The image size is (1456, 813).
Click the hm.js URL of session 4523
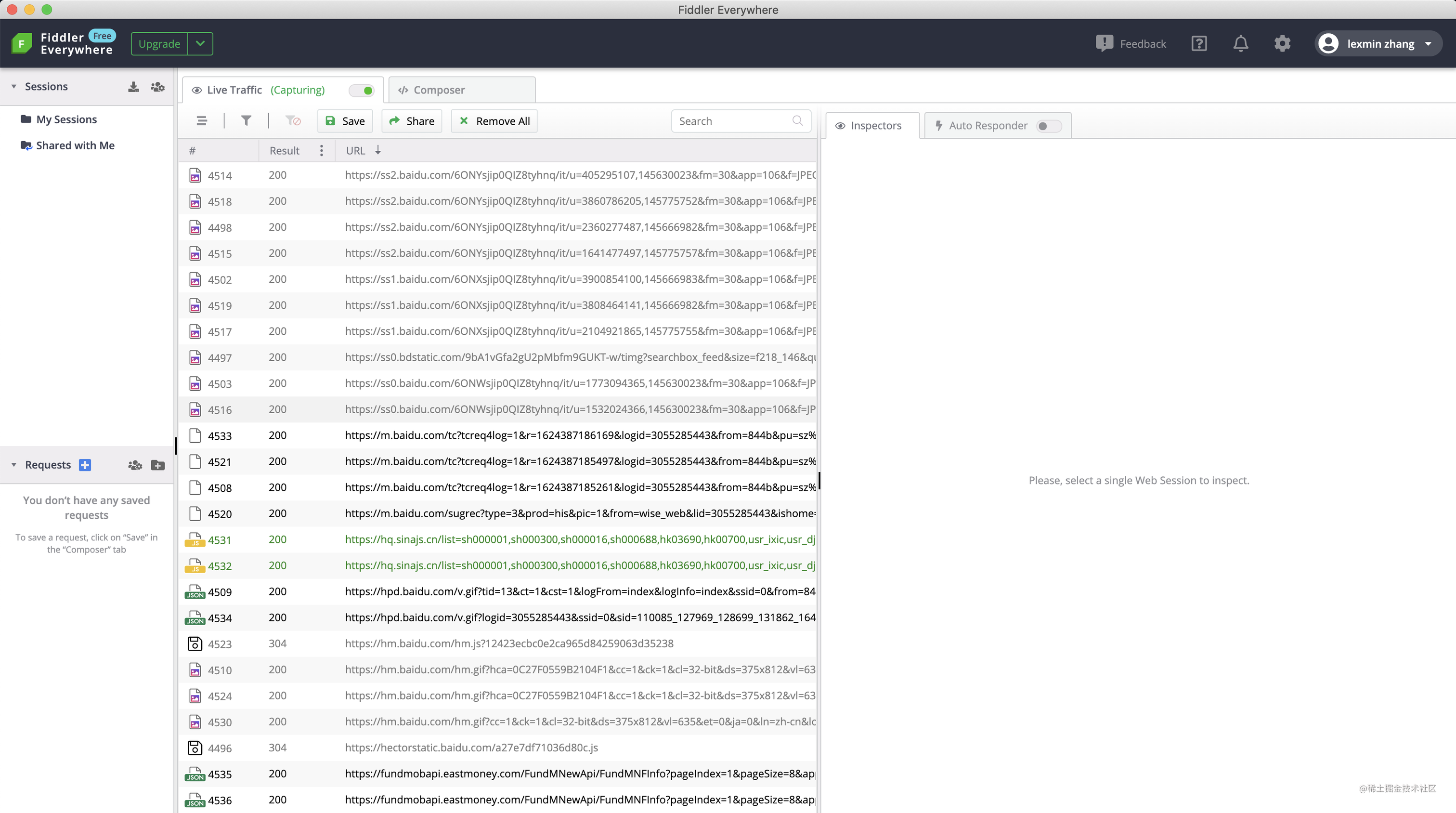pos(509,643)
